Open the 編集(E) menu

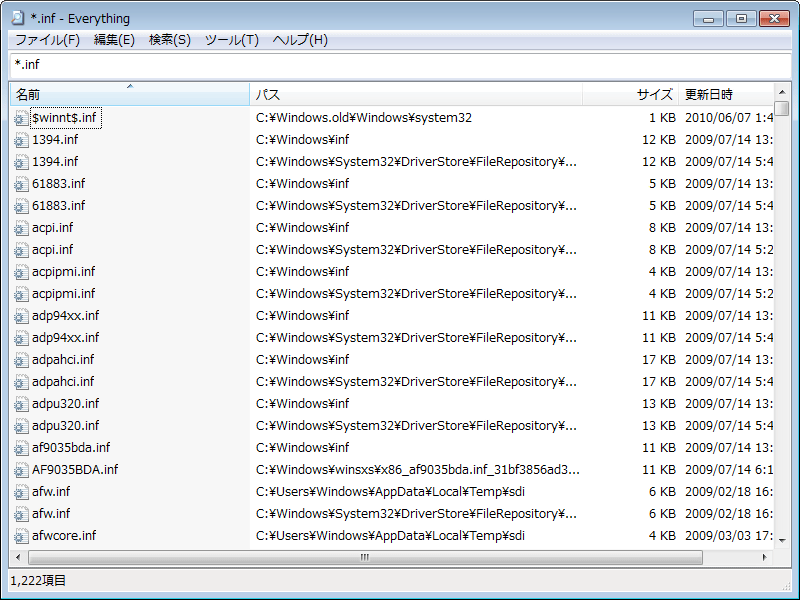pyautogui.click(x=114, y=40)
